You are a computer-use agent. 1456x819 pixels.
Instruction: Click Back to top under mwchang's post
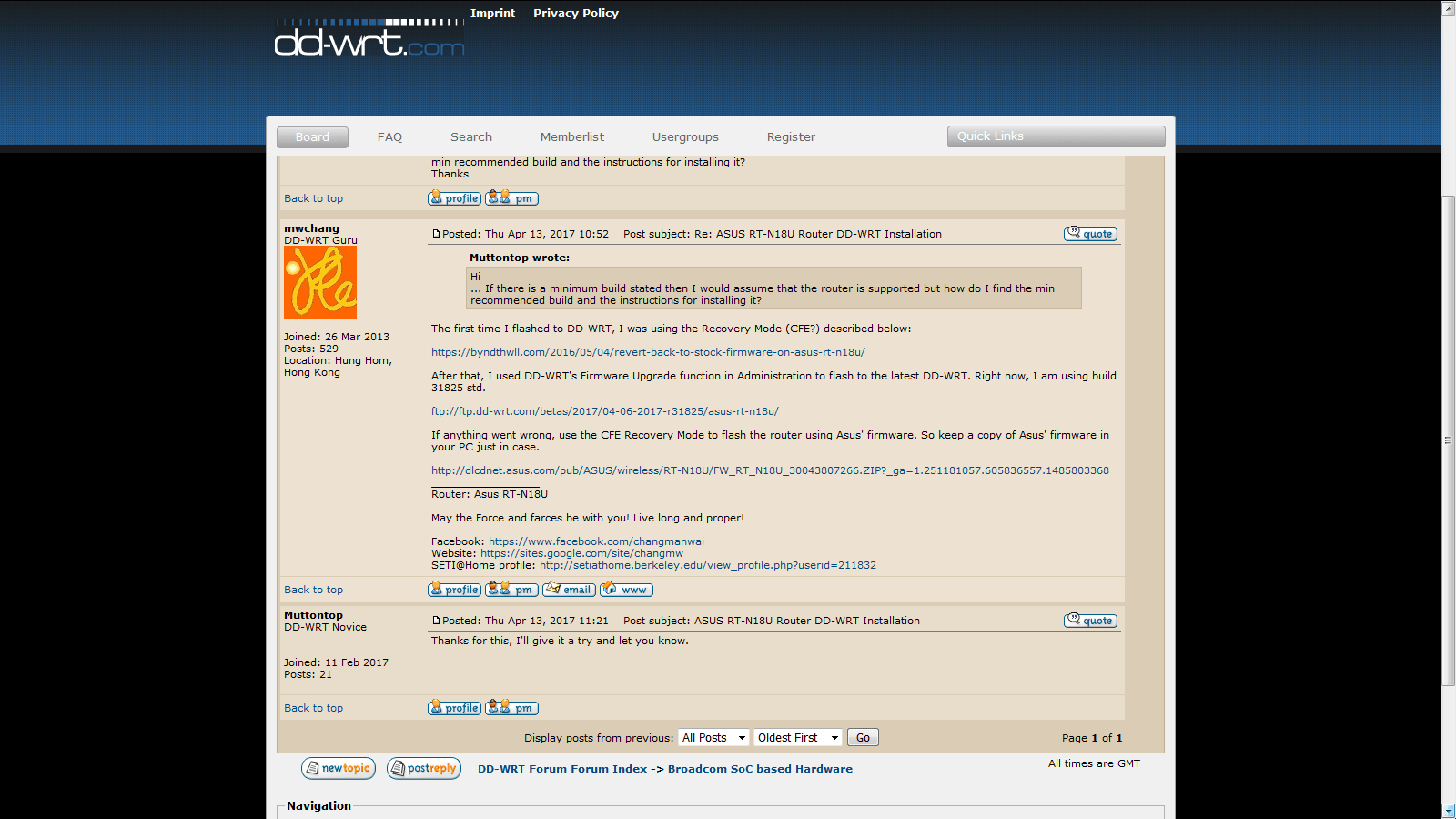click(x=313, y=590)
